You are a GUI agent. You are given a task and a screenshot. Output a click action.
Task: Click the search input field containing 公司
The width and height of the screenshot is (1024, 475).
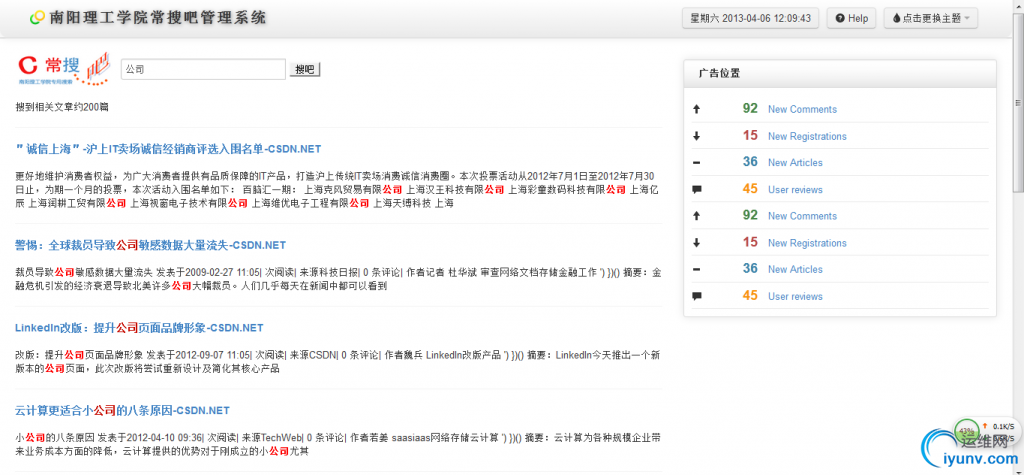click(x=203, y=69)
